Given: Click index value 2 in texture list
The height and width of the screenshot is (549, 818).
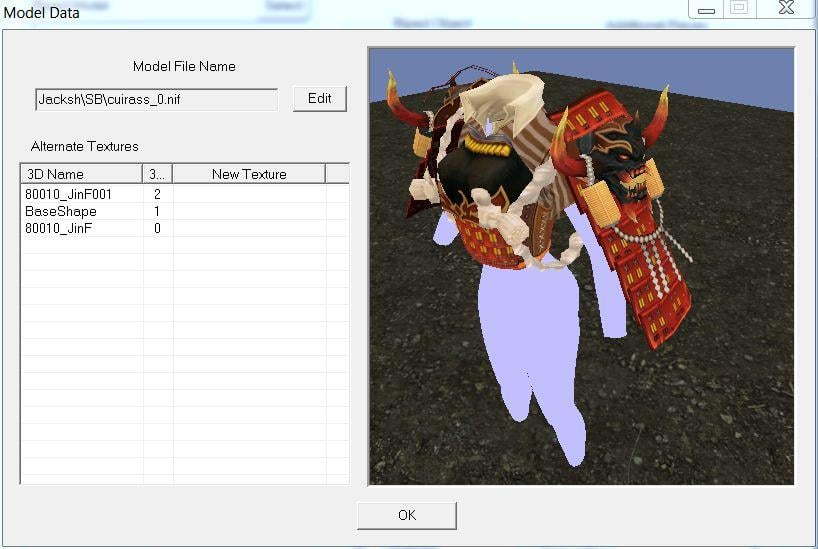Looking at the screenshot, I should click(x=157, y=194).
